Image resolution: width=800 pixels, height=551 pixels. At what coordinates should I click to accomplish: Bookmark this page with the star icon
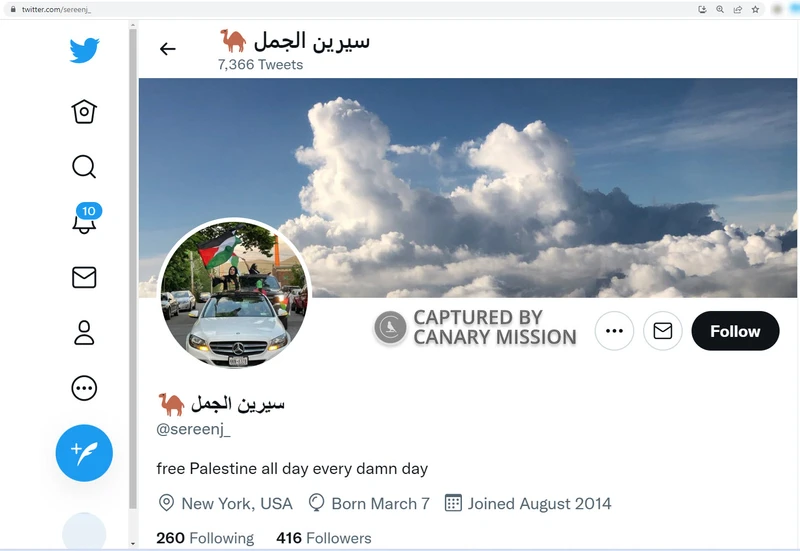(x=756, y=9)
